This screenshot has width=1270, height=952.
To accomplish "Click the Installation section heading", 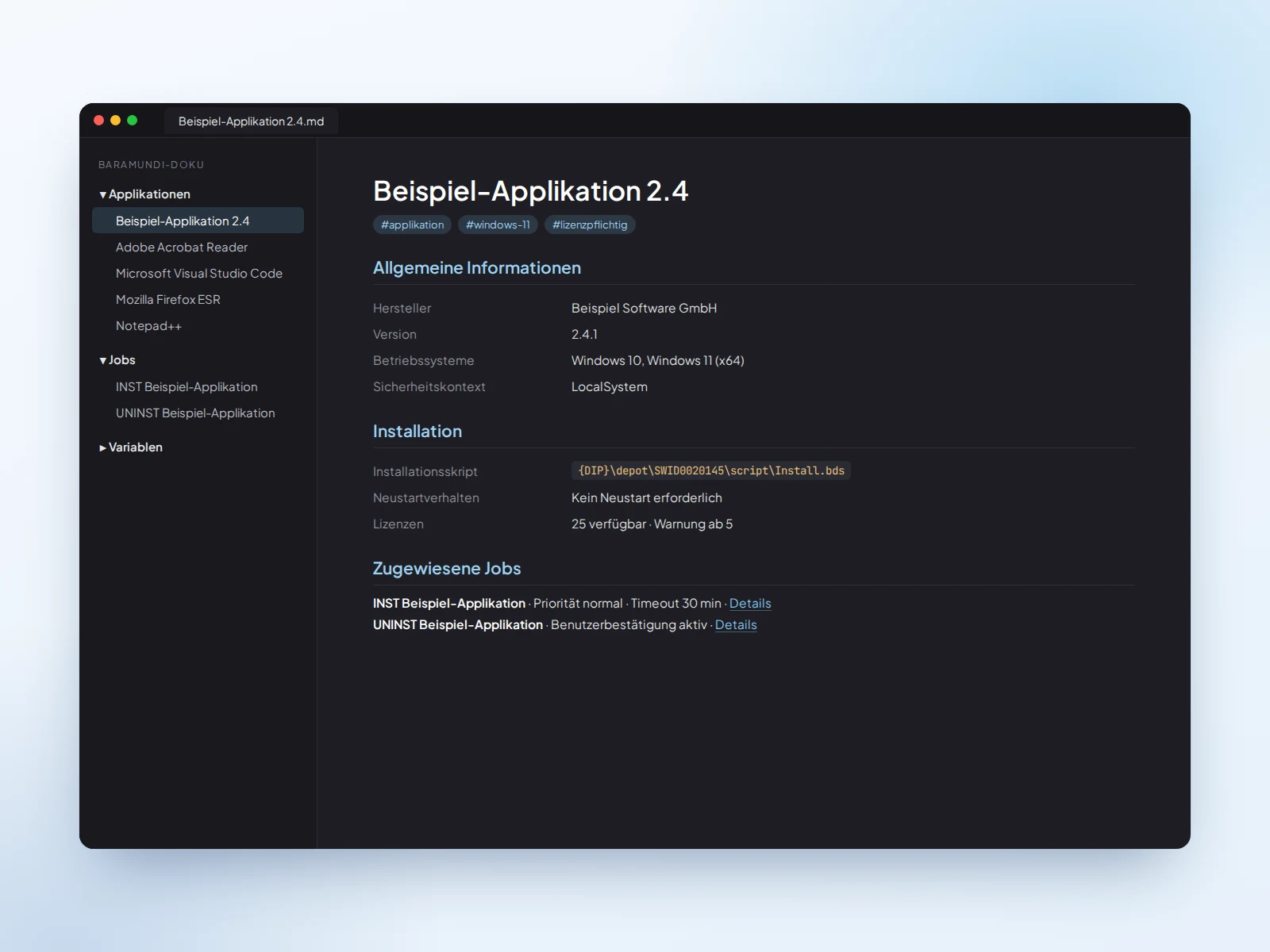I will pyautogui.click(x=418, y=432).
